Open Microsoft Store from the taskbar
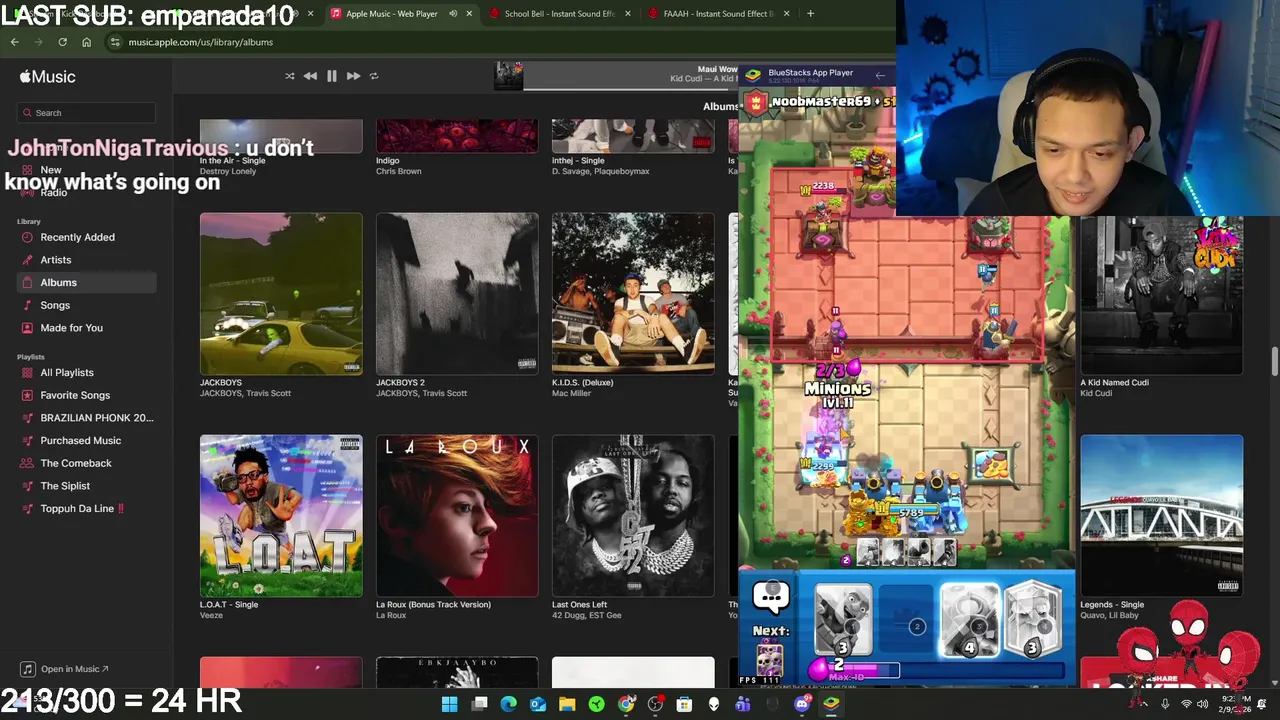This screenshot has height=720, width=1280. point(684,704)
